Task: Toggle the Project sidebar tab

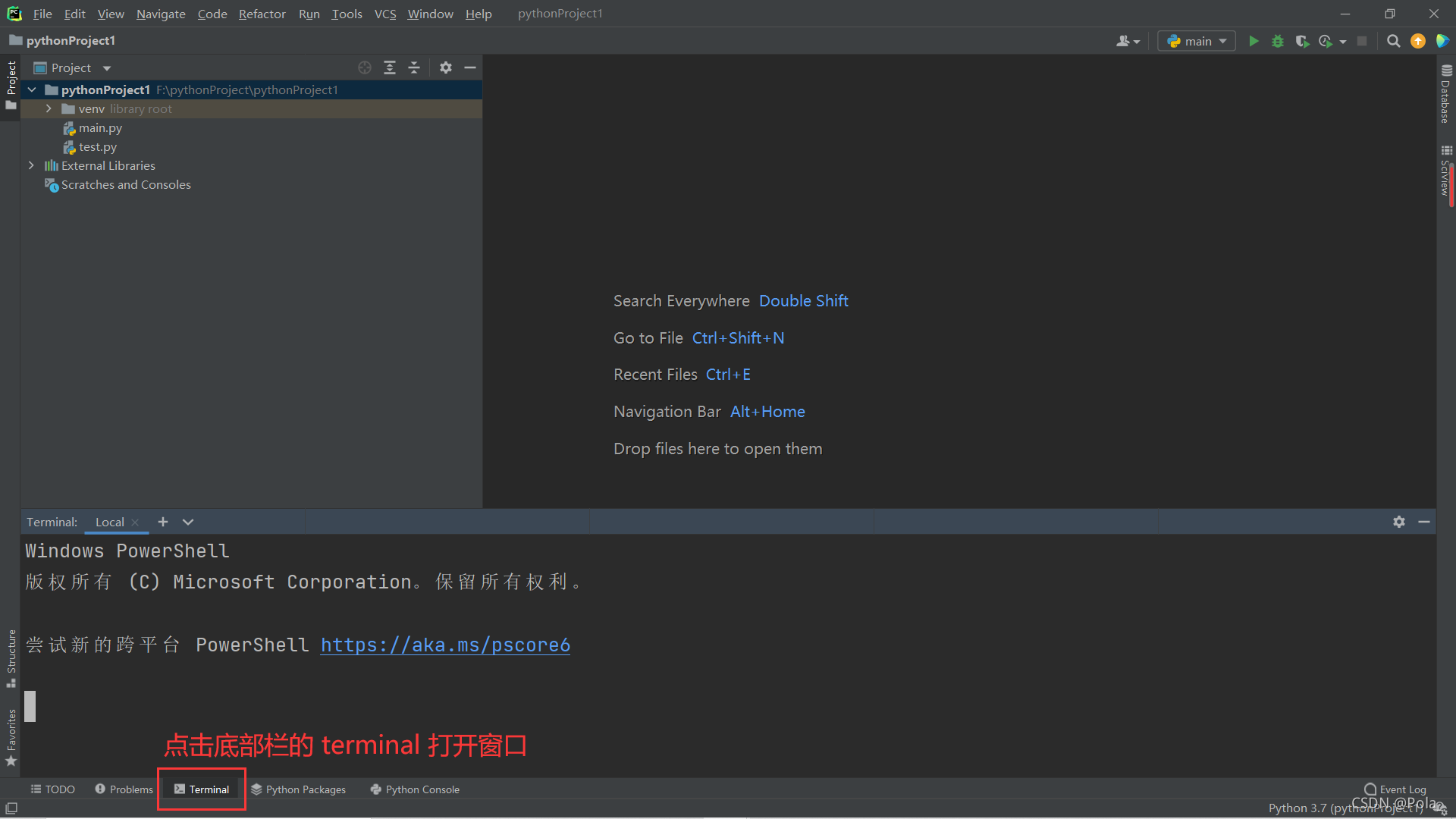Action: tap(11, 85)
